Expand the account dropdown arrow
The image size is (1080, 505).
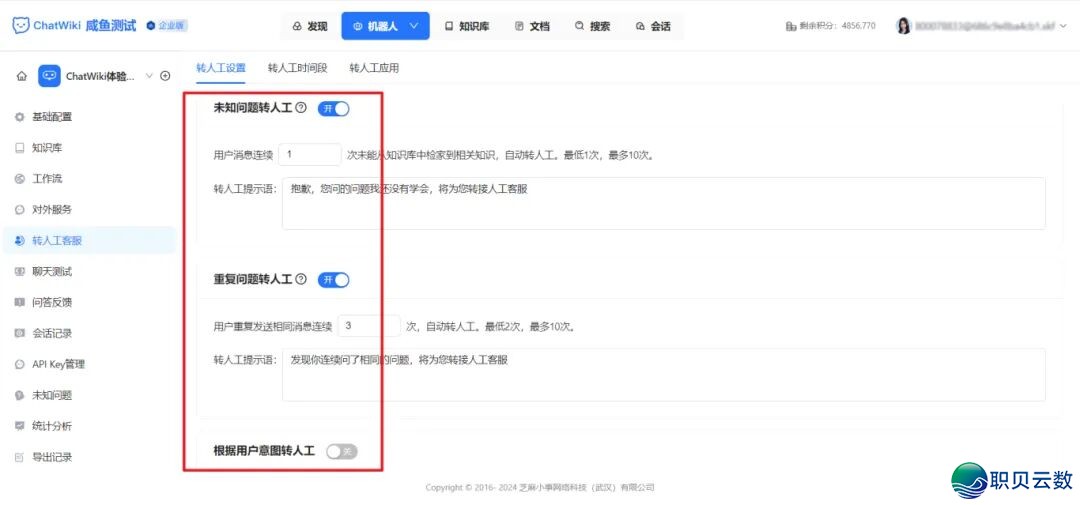point(1063,26)
